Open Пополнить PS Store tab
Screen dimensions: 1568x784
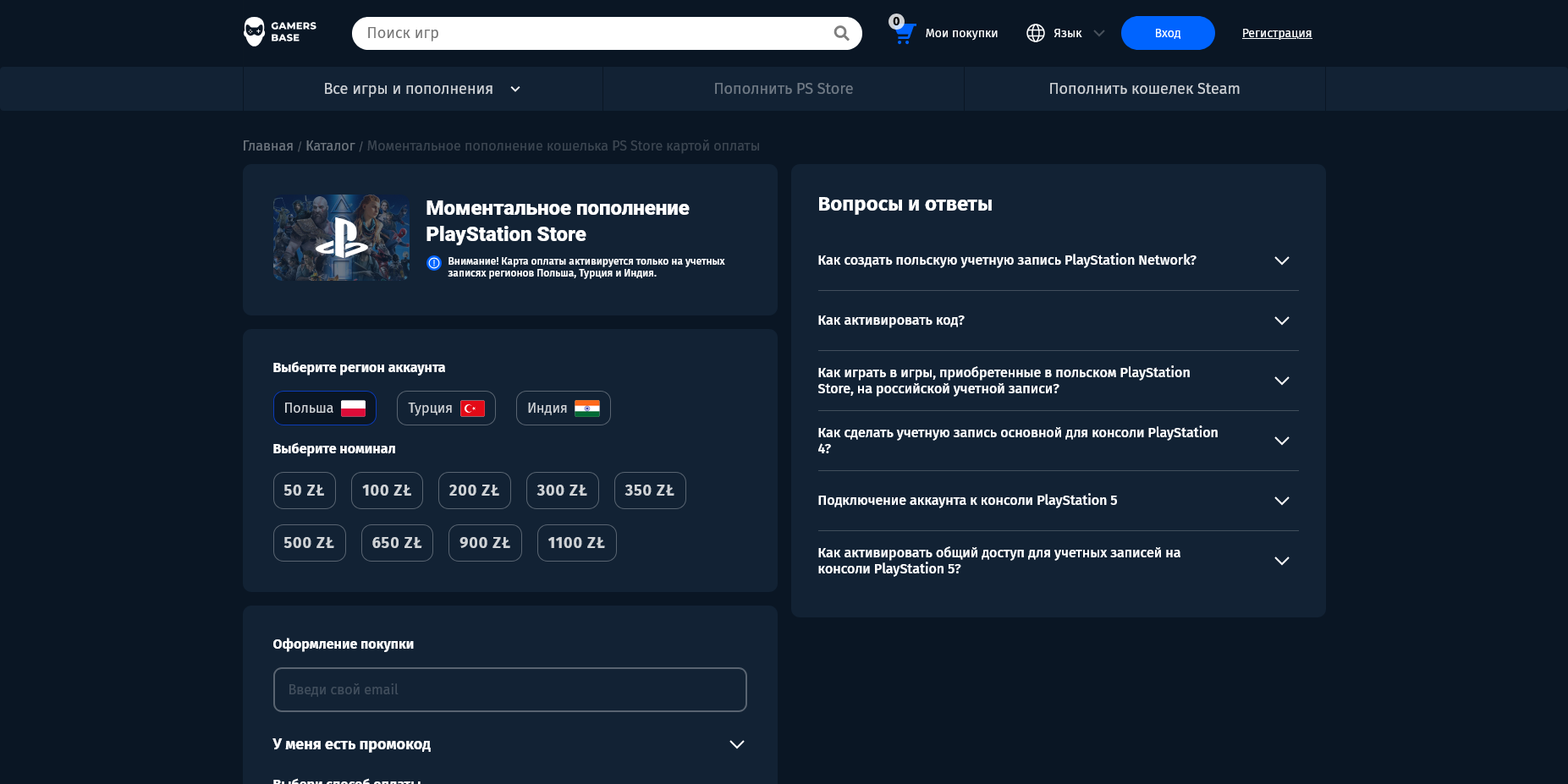point(784,89)
